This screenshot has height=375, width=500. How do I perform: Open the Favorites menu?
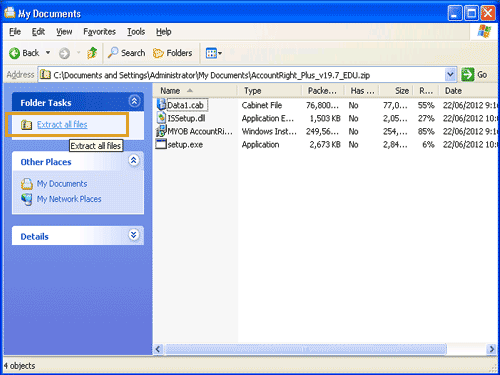99,32
